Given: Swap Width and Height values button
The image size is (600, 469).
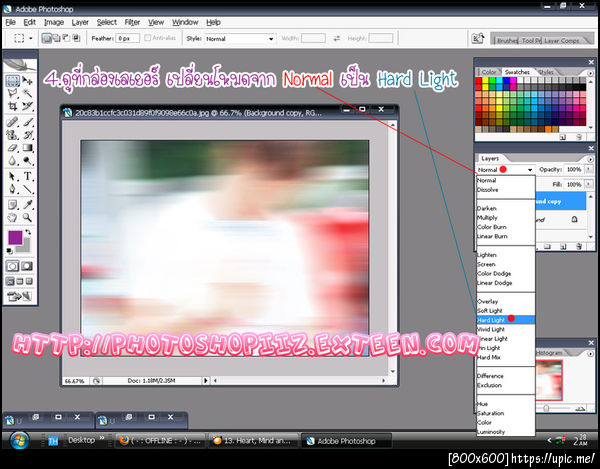Looking at the screenshot, I should point(336,38).
